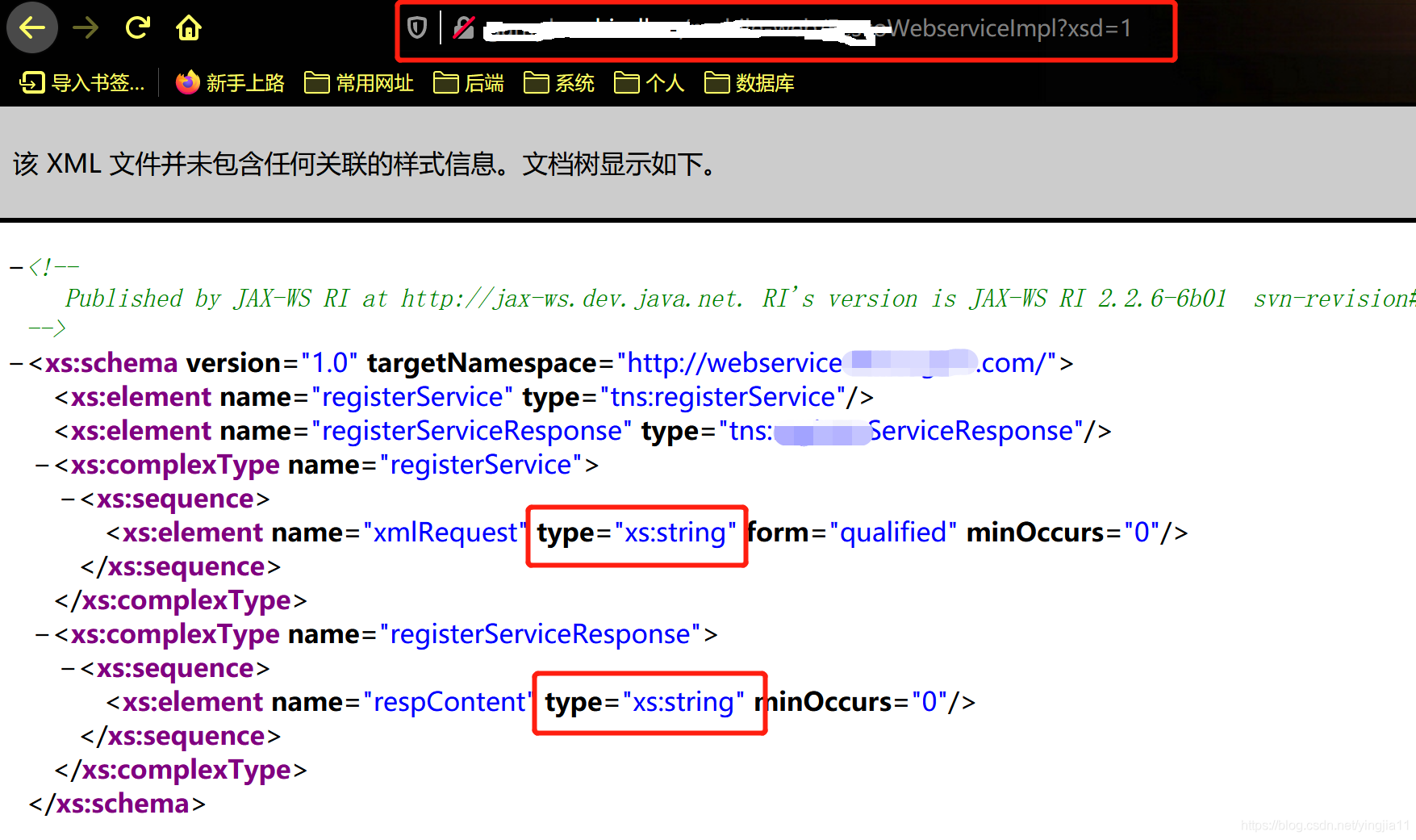This screenshot has width=1416, height=840.
Task: Reload the current XML page
Action: (x=137, y=27)
